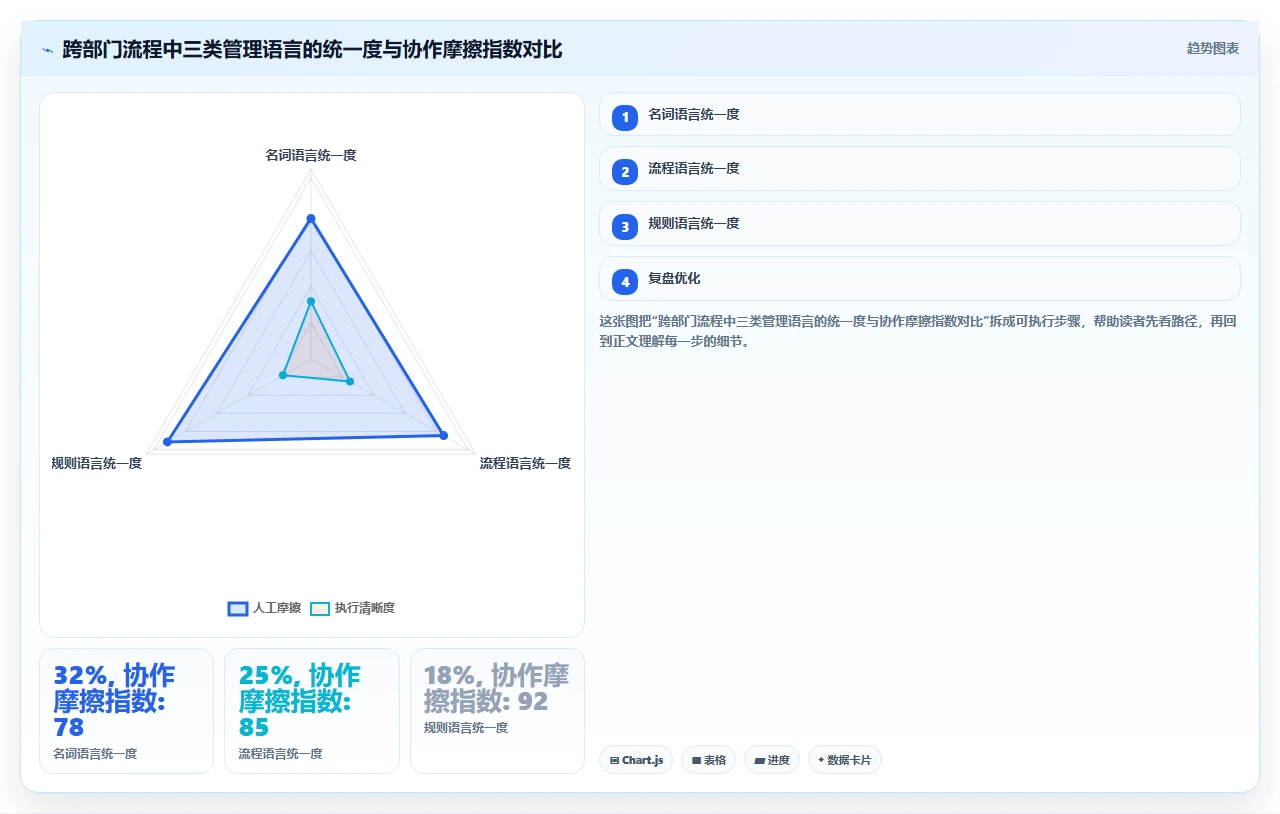Click the blue 人工摩擦 legend color box
The width and height of the screenshot is (1280, 814).
[238, 608]
